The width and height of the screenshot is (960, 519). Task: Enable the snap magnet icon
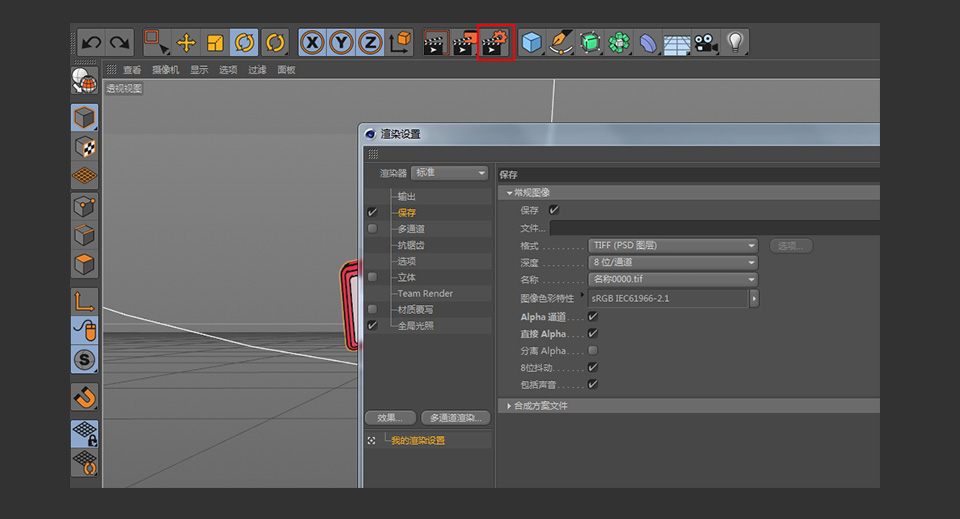point(84,398)
